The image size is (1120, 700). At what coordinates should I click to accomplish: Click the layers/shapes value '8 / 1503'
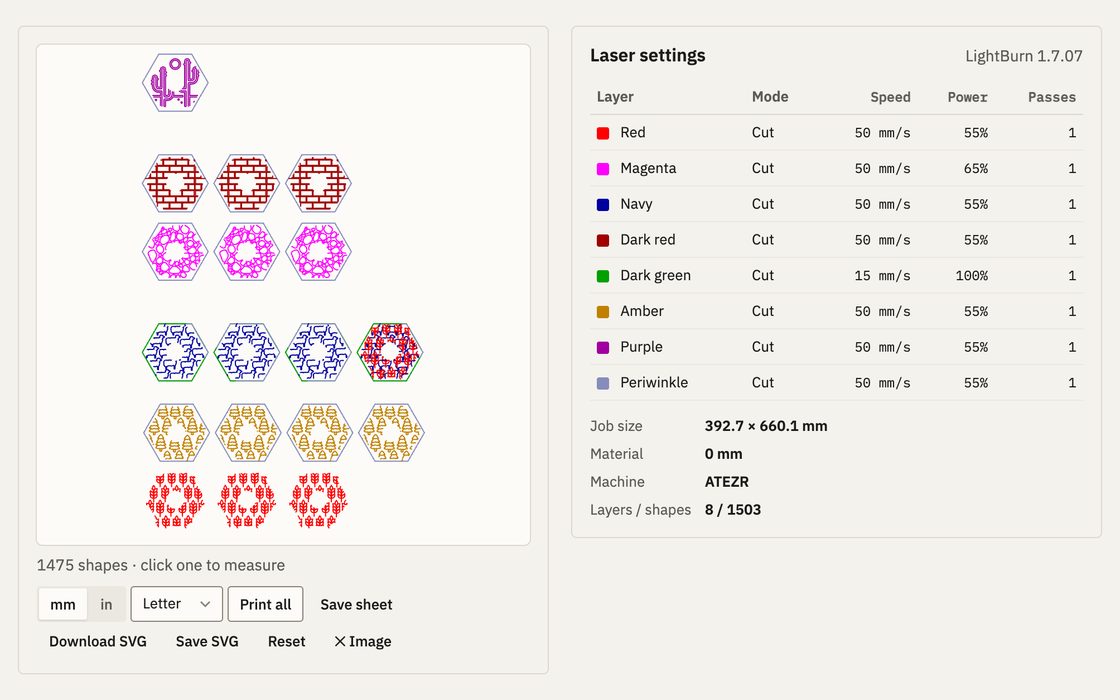click(x=732, y=509)
